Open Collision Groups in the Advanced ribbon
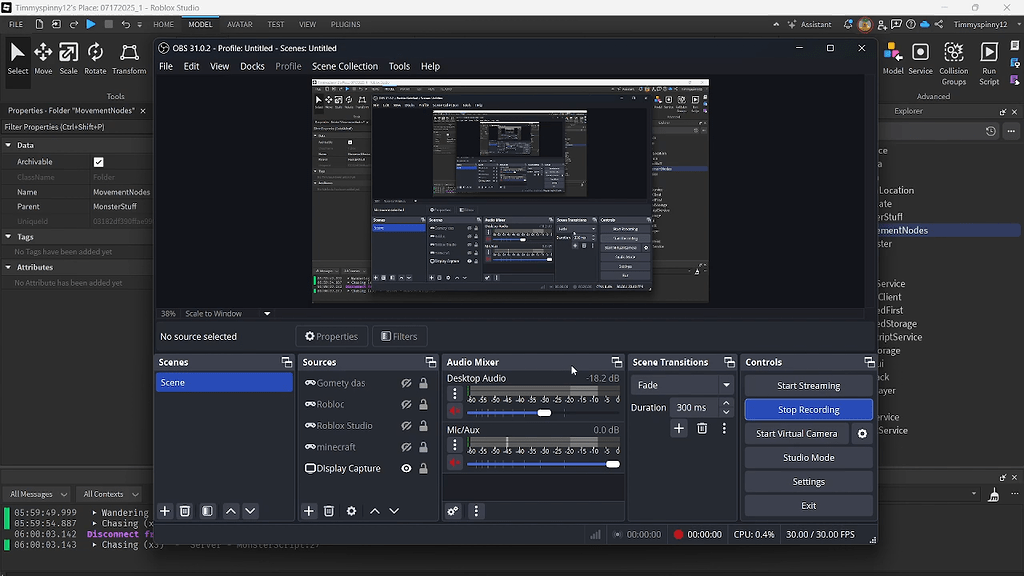Viewport: 1024px width, 576px height. pos(953,63)
